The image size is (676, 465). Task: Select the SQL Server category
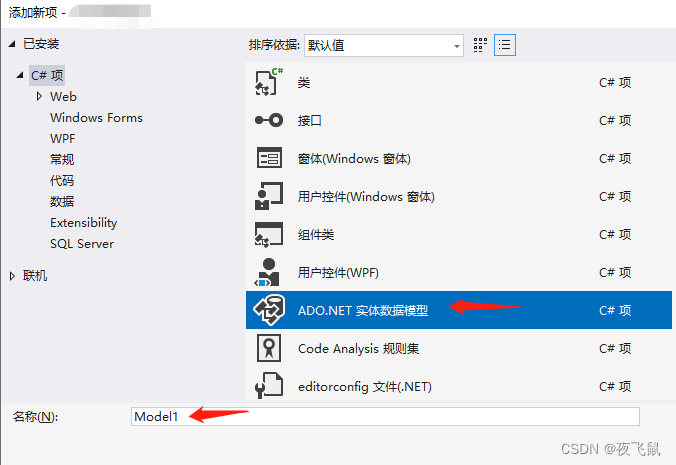click(x=82, y=244)
